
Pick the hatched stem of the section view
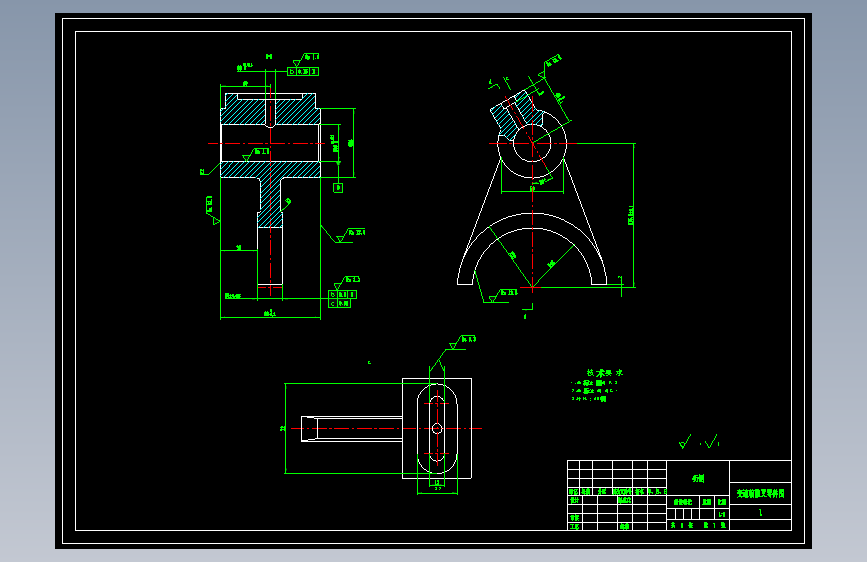[x=270, y=202]
